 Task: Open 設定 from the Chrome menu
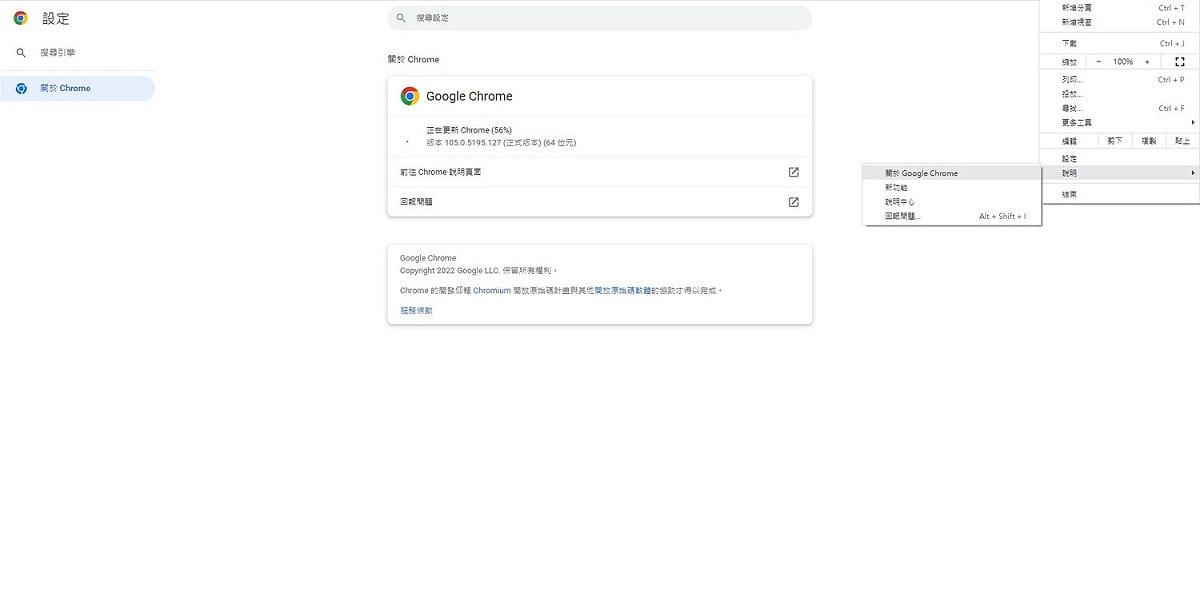(x=1119, y=159)
